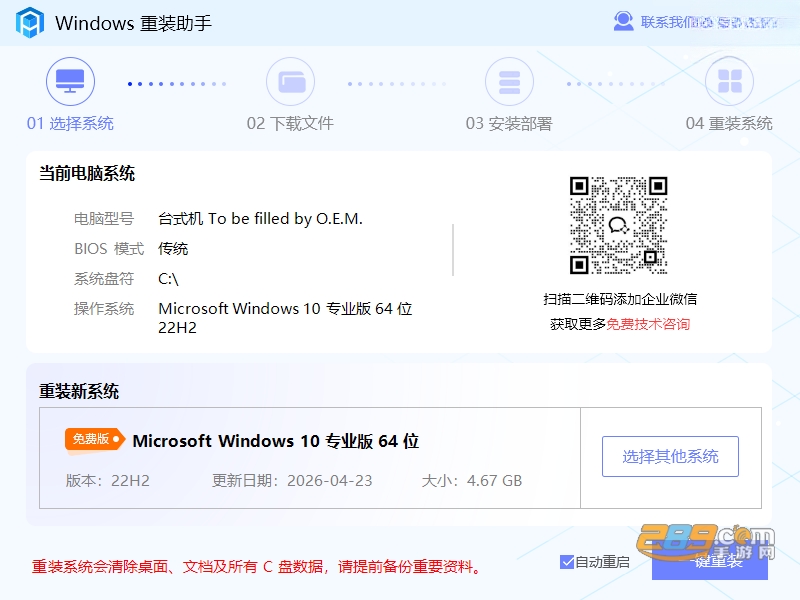Click the contact us person icon
The width and height of the screenshot is (800, 600).
pos(623,21)
